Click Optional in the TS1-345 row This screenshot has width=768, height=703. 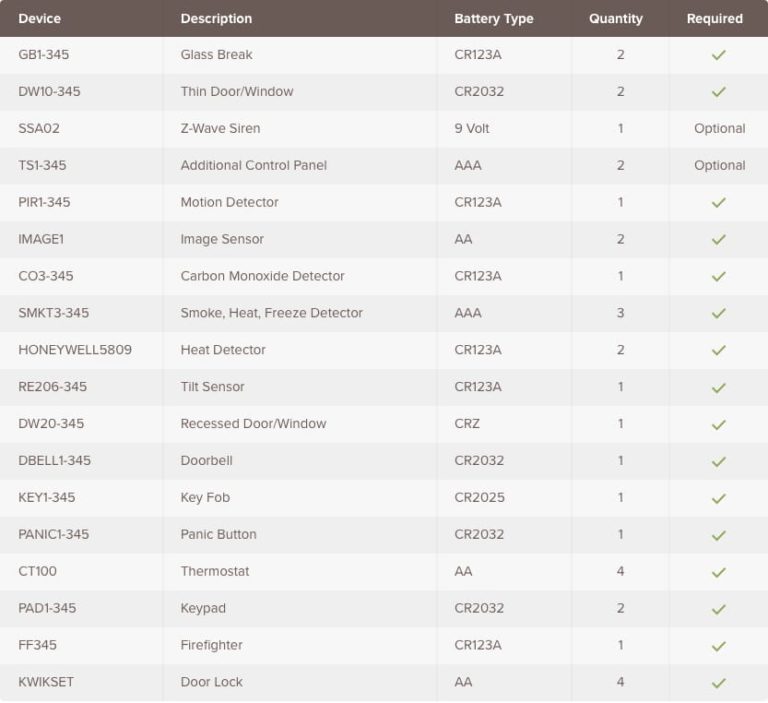(x=719, y=165)
